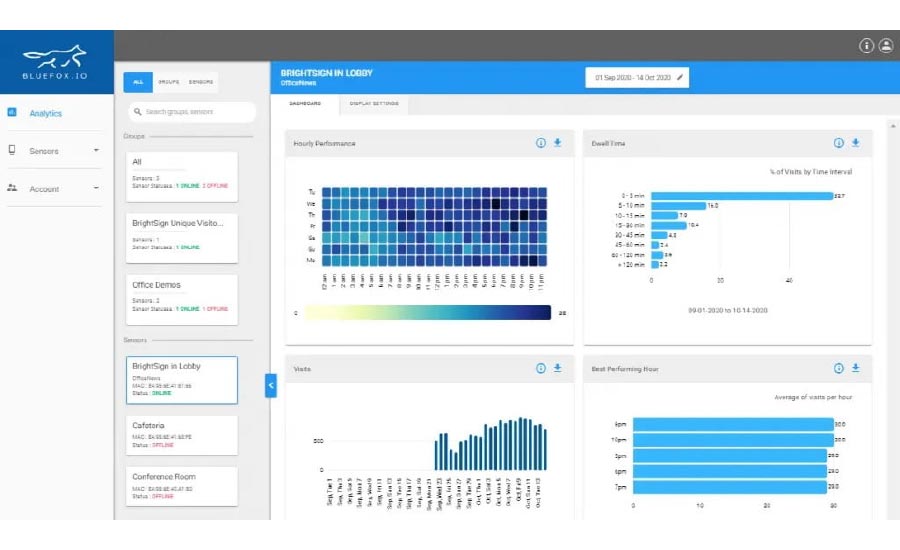Switch filter to GROUPS

point(168,82)
